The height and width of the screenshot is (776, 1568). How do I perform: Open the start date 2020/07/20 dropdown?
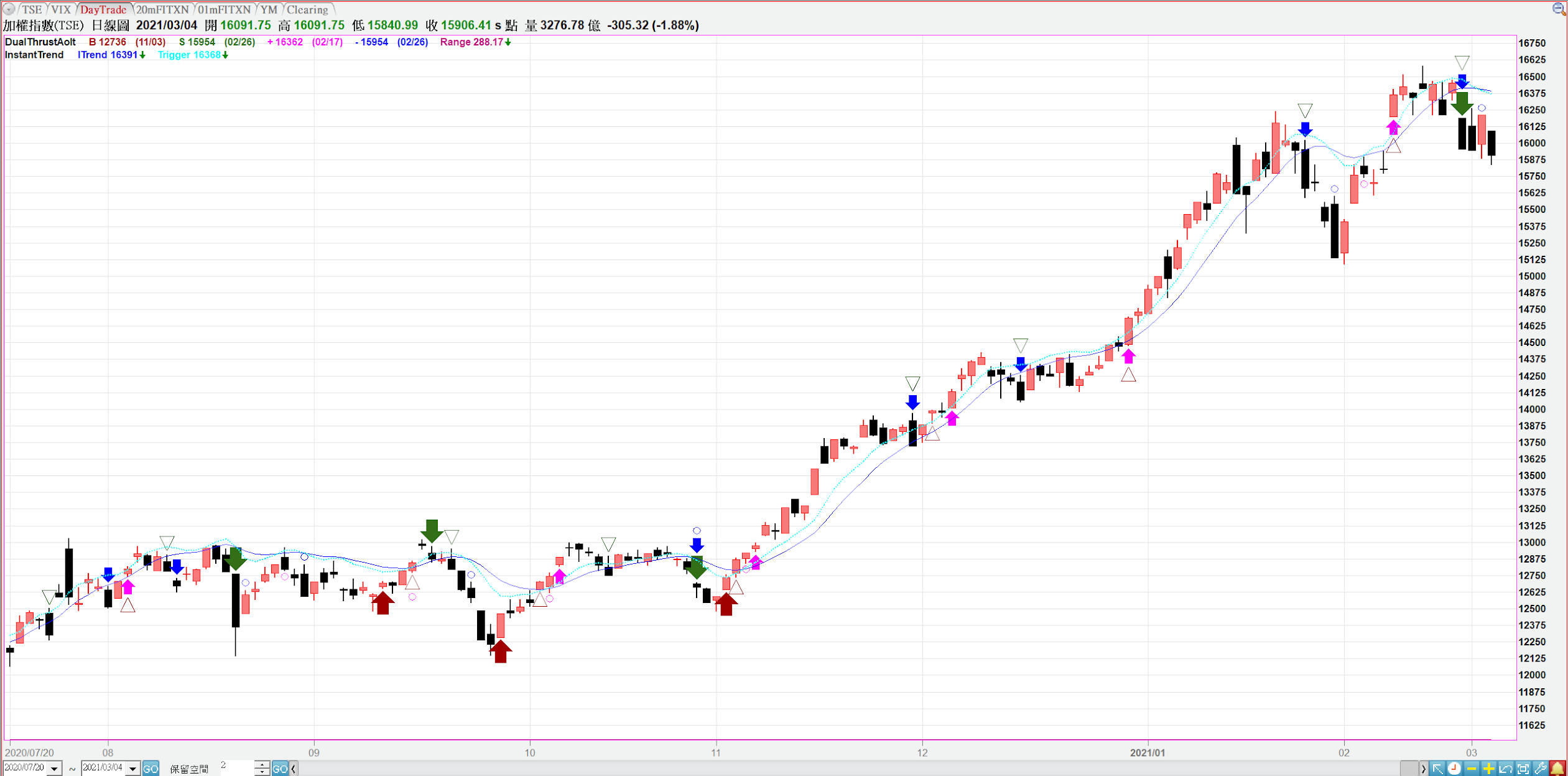[x=55, y=769]
